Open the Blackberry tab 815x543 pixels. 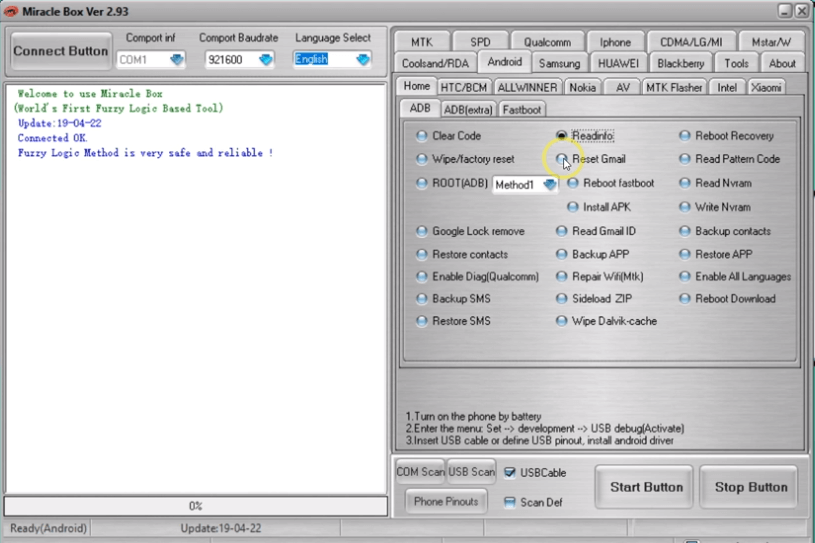point(680,63)
